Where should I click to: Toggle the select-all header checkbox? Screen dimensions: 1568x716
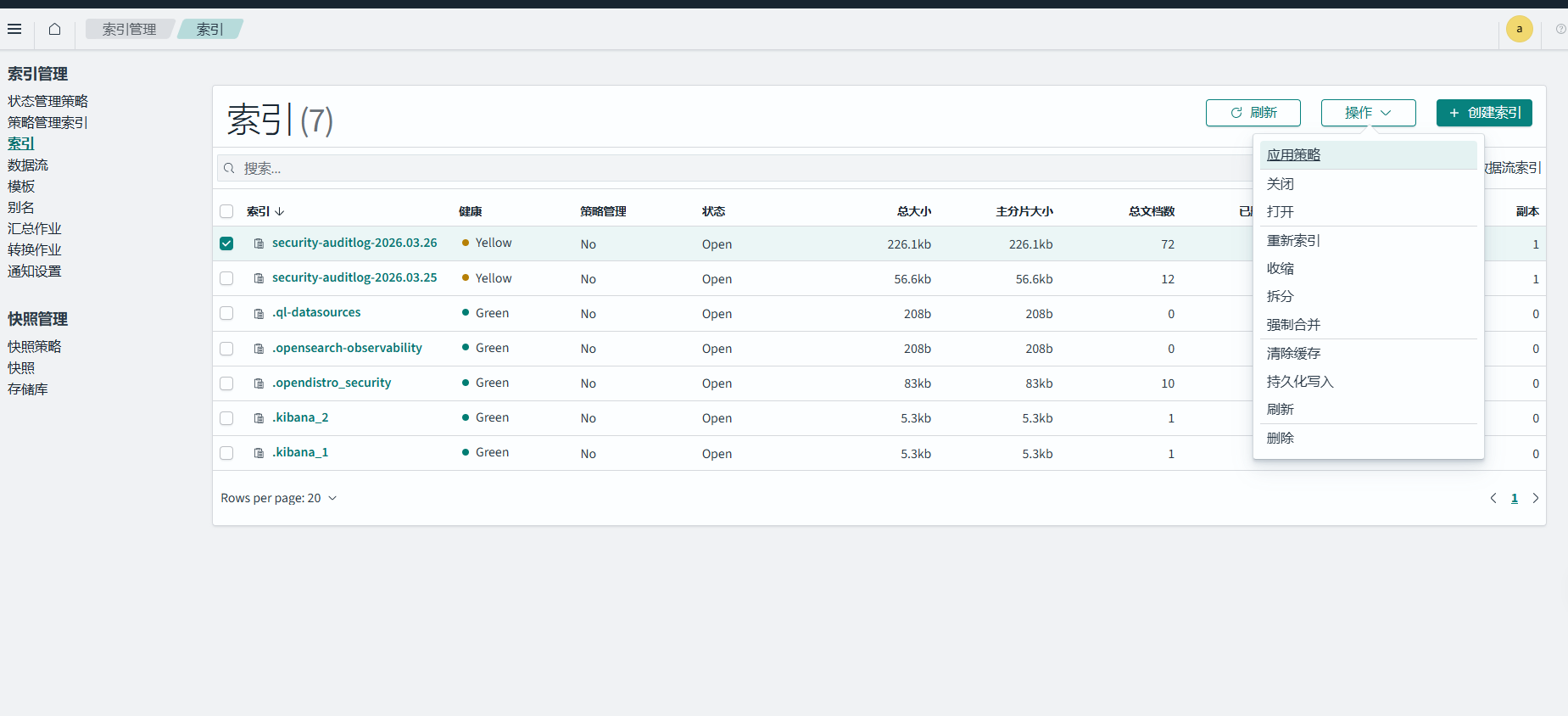[x=226, y=211]
